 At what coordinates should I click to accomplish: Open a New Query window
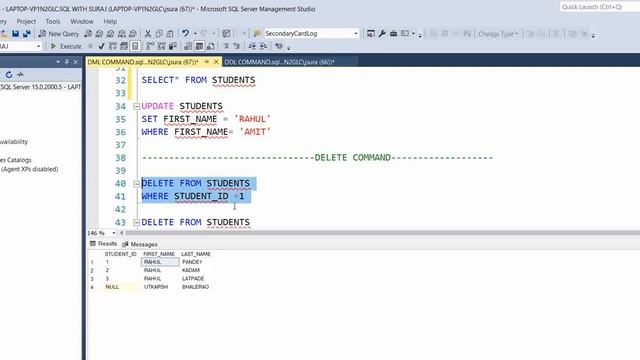coord(59,34)
